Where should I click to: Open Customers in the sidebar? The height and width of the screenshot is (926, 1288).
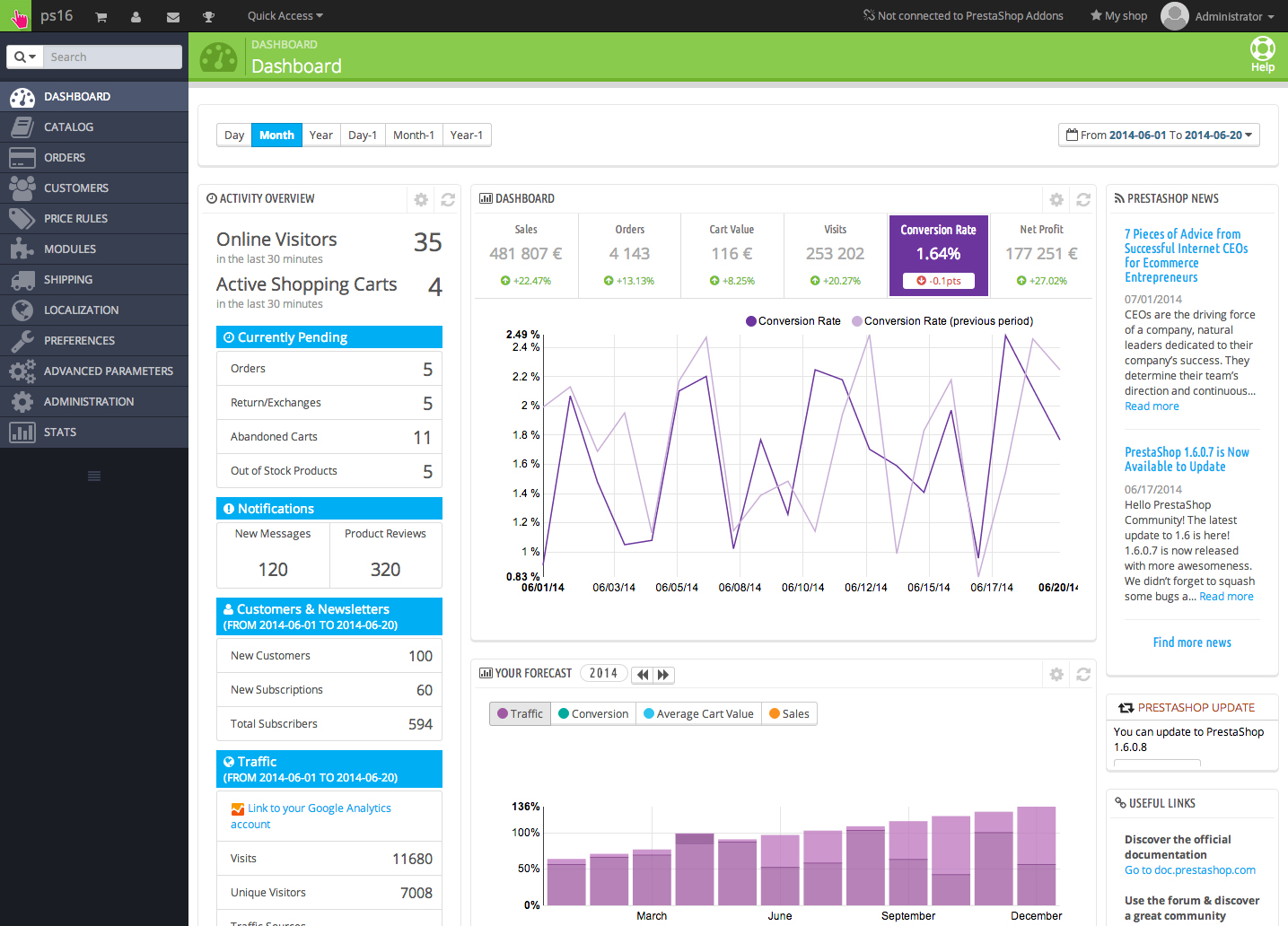94,188
